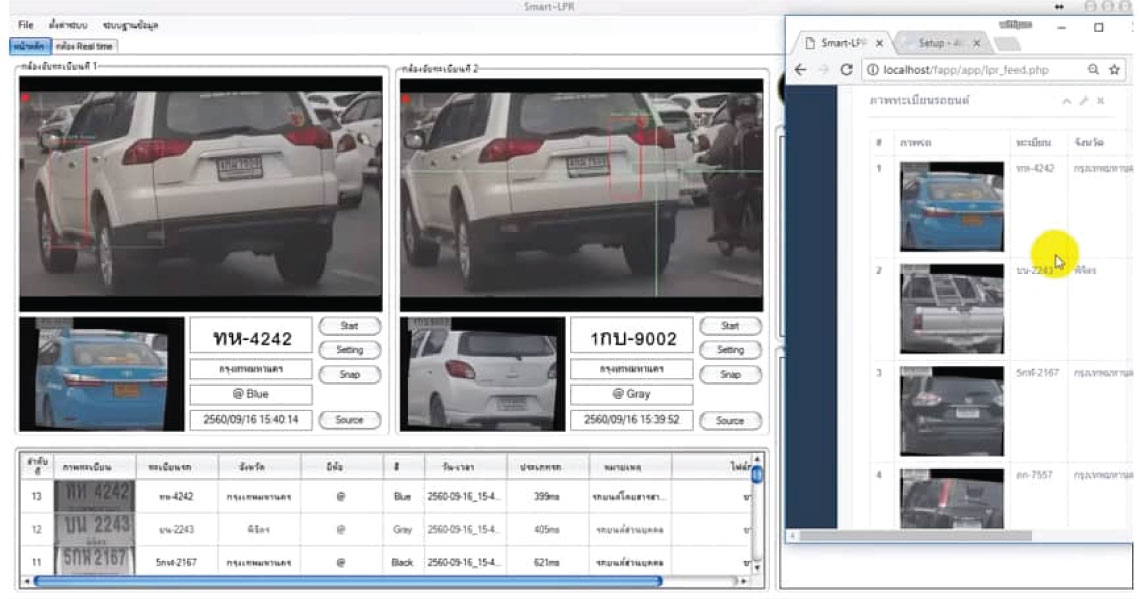Reload the lpr_feed.php page

tap(847, 70)
